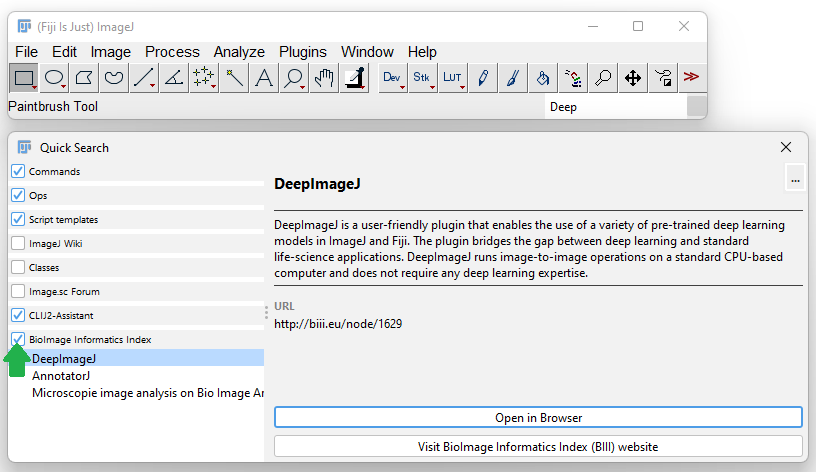Open the LUT lookup table menu

click(453, 78)
